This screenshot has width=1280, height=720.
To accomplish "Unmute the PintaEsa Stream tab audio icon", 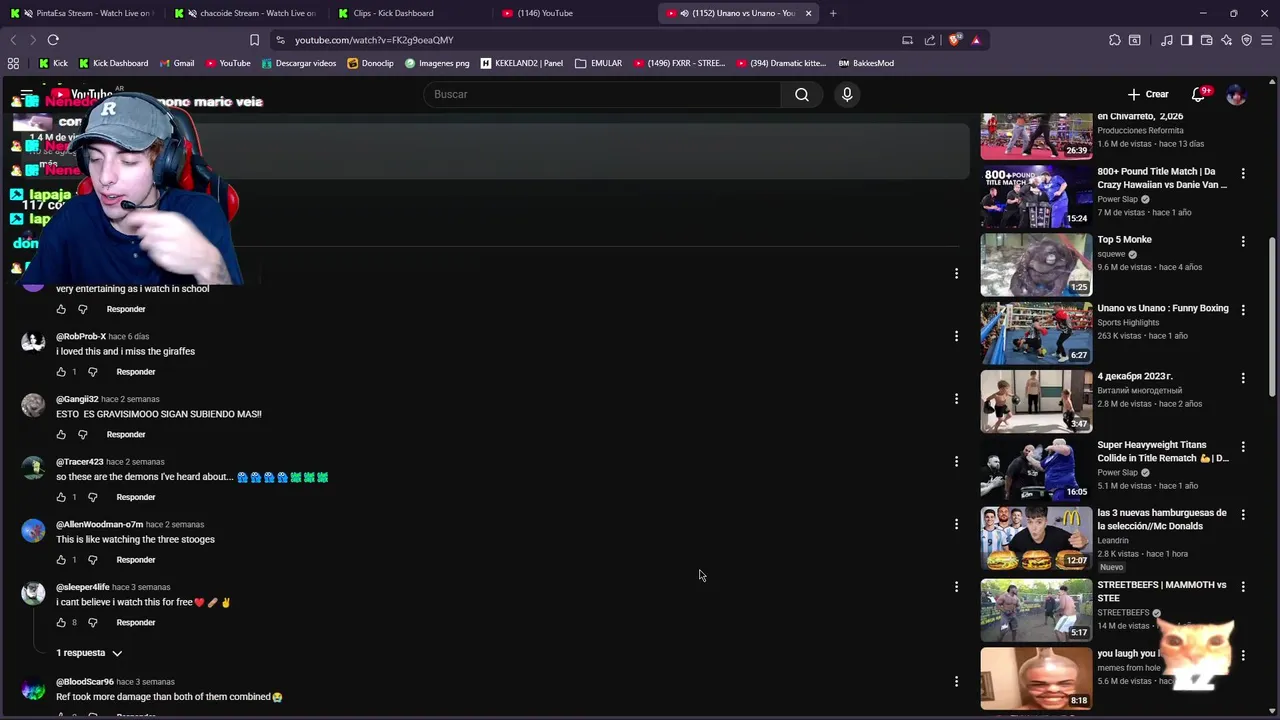I will [x=28, y=13].
